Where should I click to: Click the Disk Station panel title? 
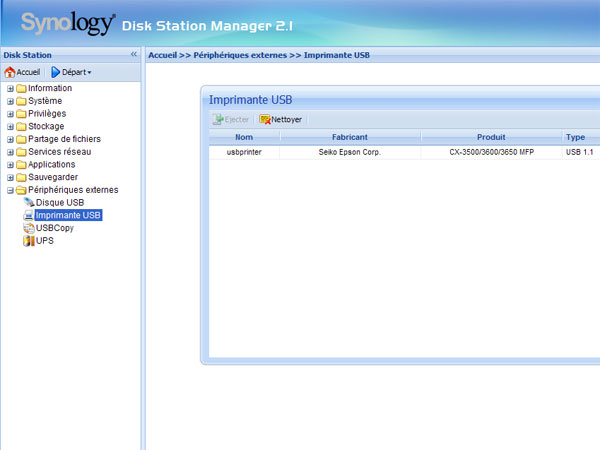point(28,55)
